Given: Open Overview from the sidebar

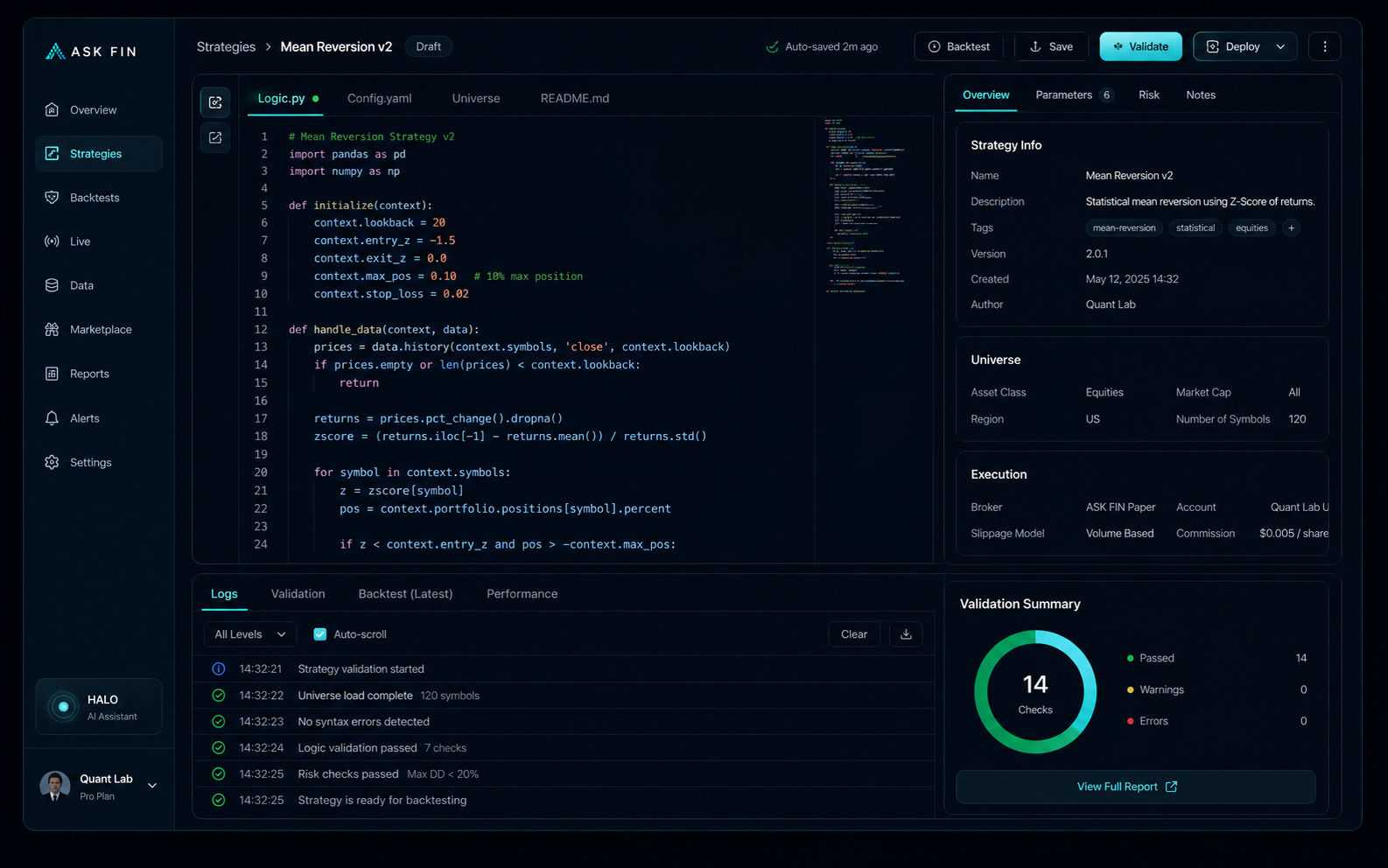Looking at the screenshot, I should pos(98,110).
